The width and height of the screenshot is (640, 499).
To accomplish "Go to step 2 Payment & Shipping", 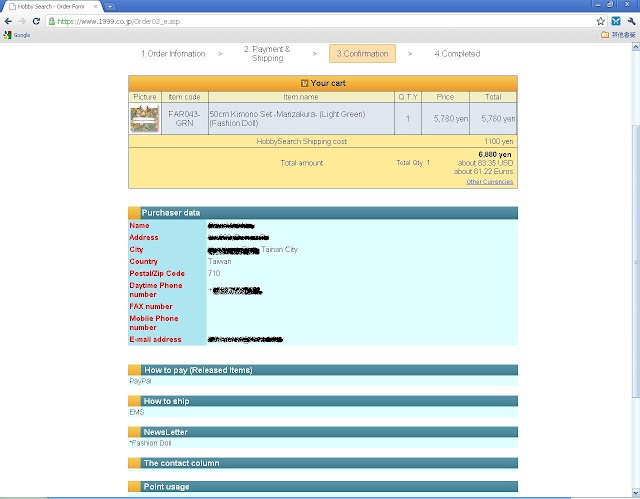I will point(267,53).
